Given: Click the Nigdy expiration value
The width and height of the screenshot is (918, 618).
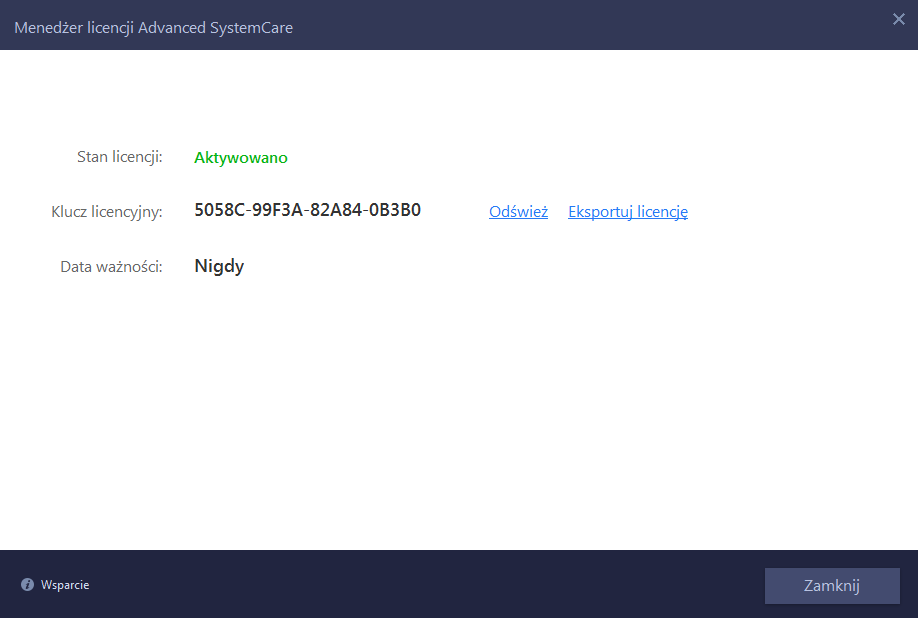Looking at the screenshot, I should pos(219,266).
